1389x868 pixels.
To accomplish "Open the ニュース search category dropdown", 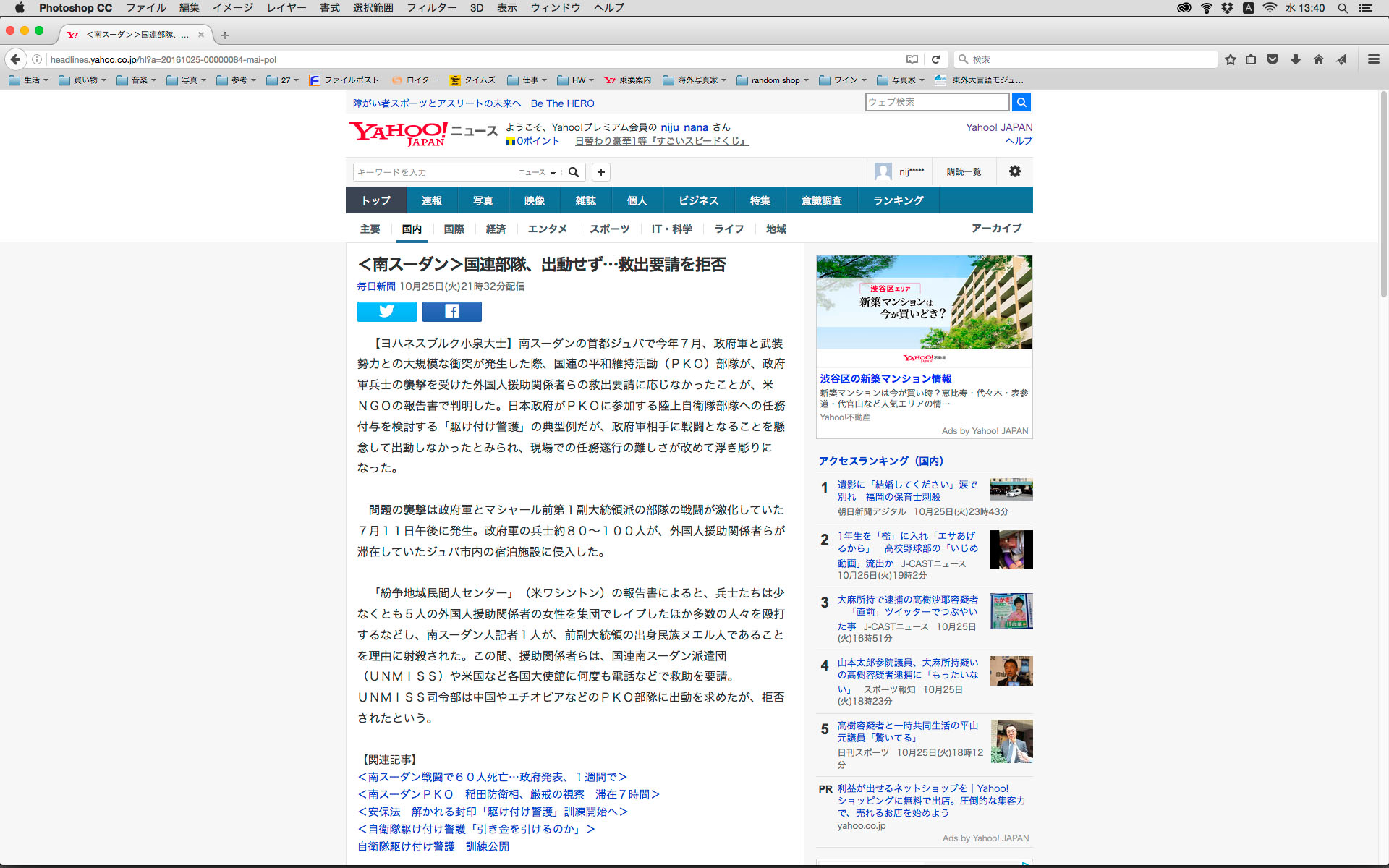I will click(537, 172).
